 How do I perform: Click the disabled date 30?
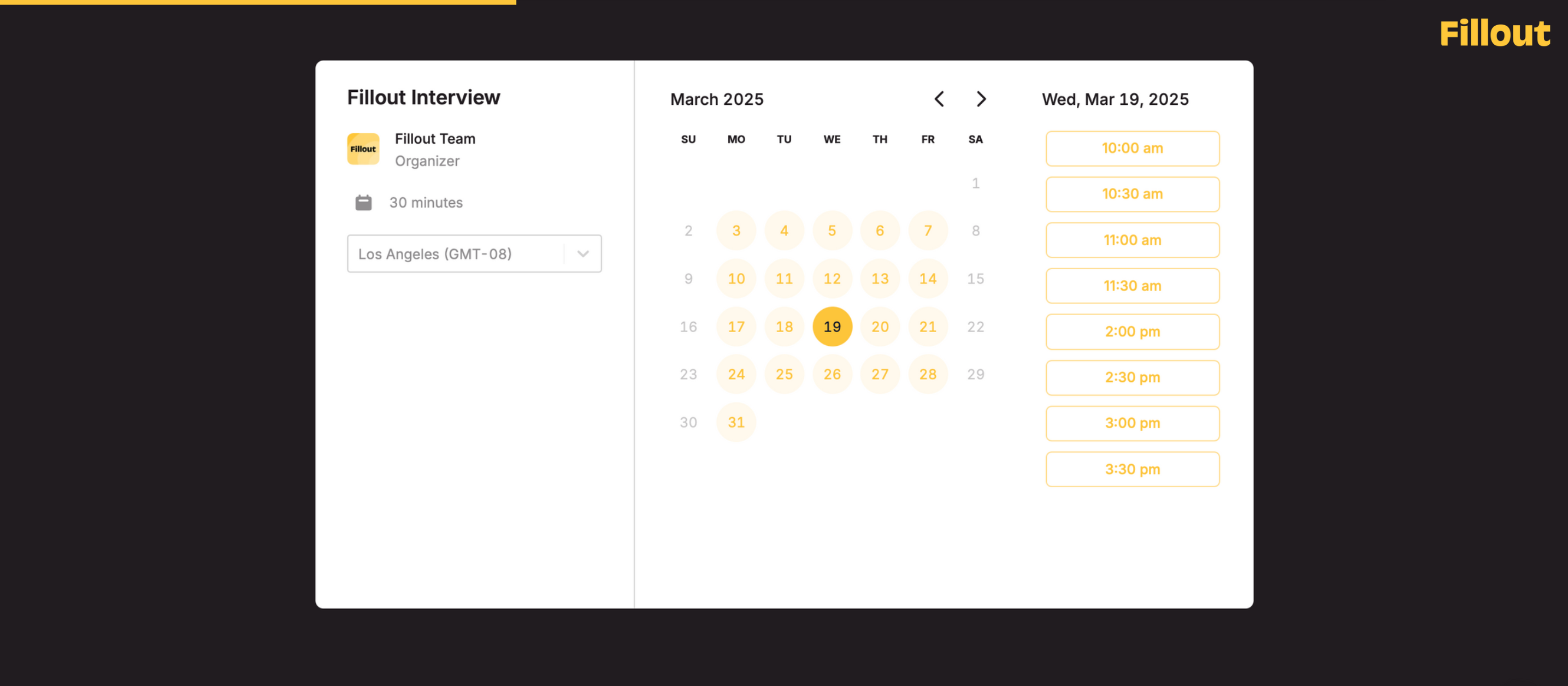pos(688,422)
